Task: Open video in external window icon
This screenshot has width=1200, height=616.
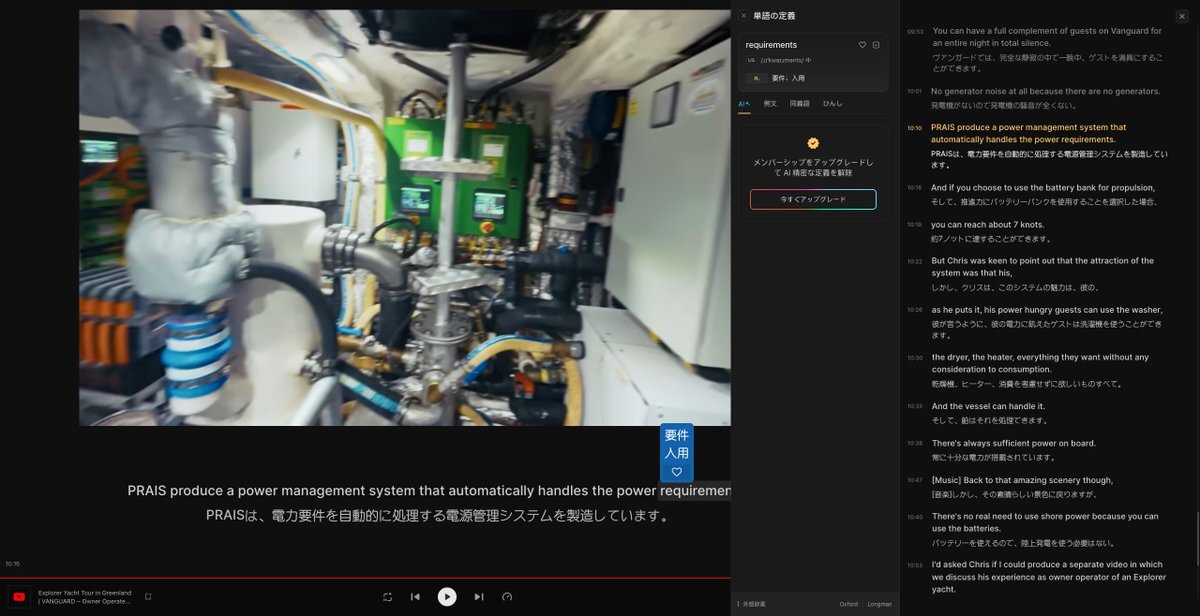Action: 148,597
